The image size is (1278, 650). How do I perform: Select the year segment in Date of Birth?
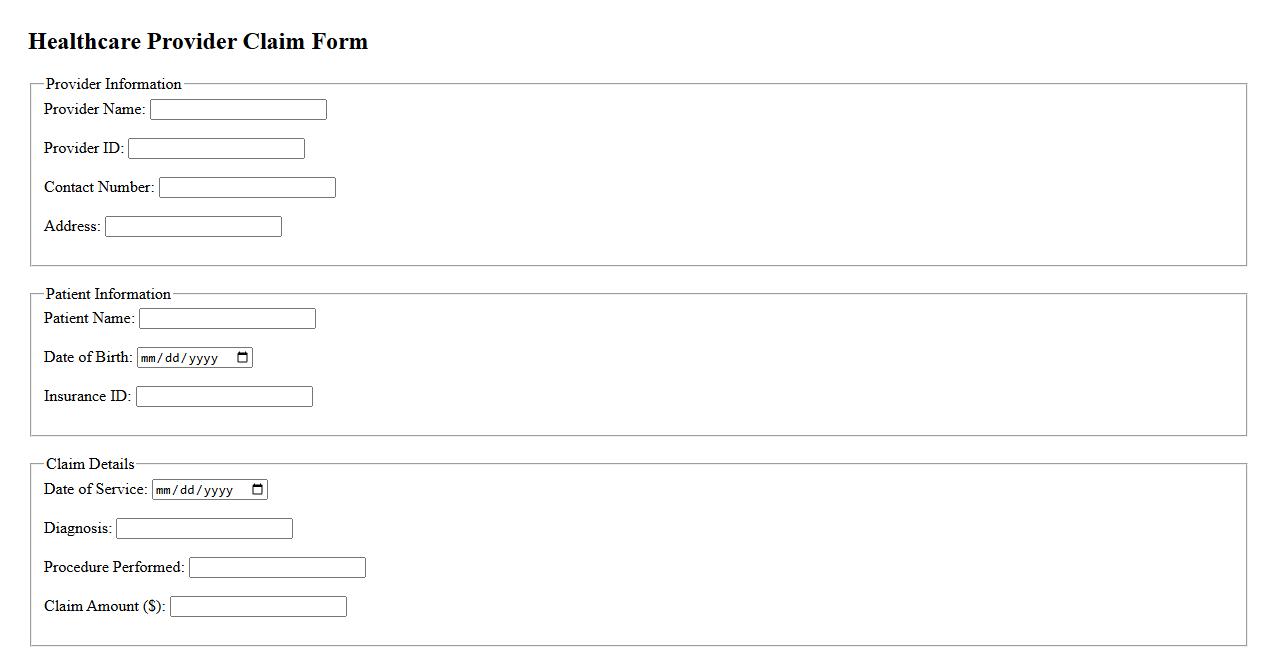202,358
